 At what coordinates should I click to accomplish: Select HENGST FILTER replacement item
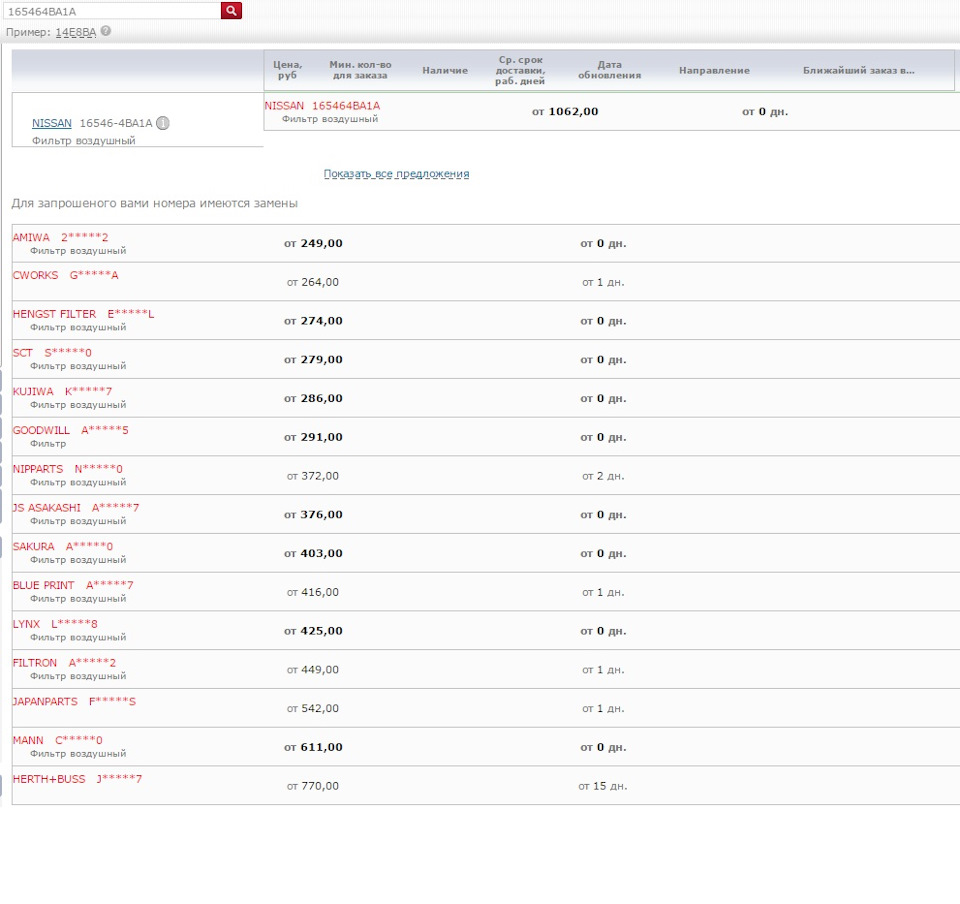click(x=486, y=321)
